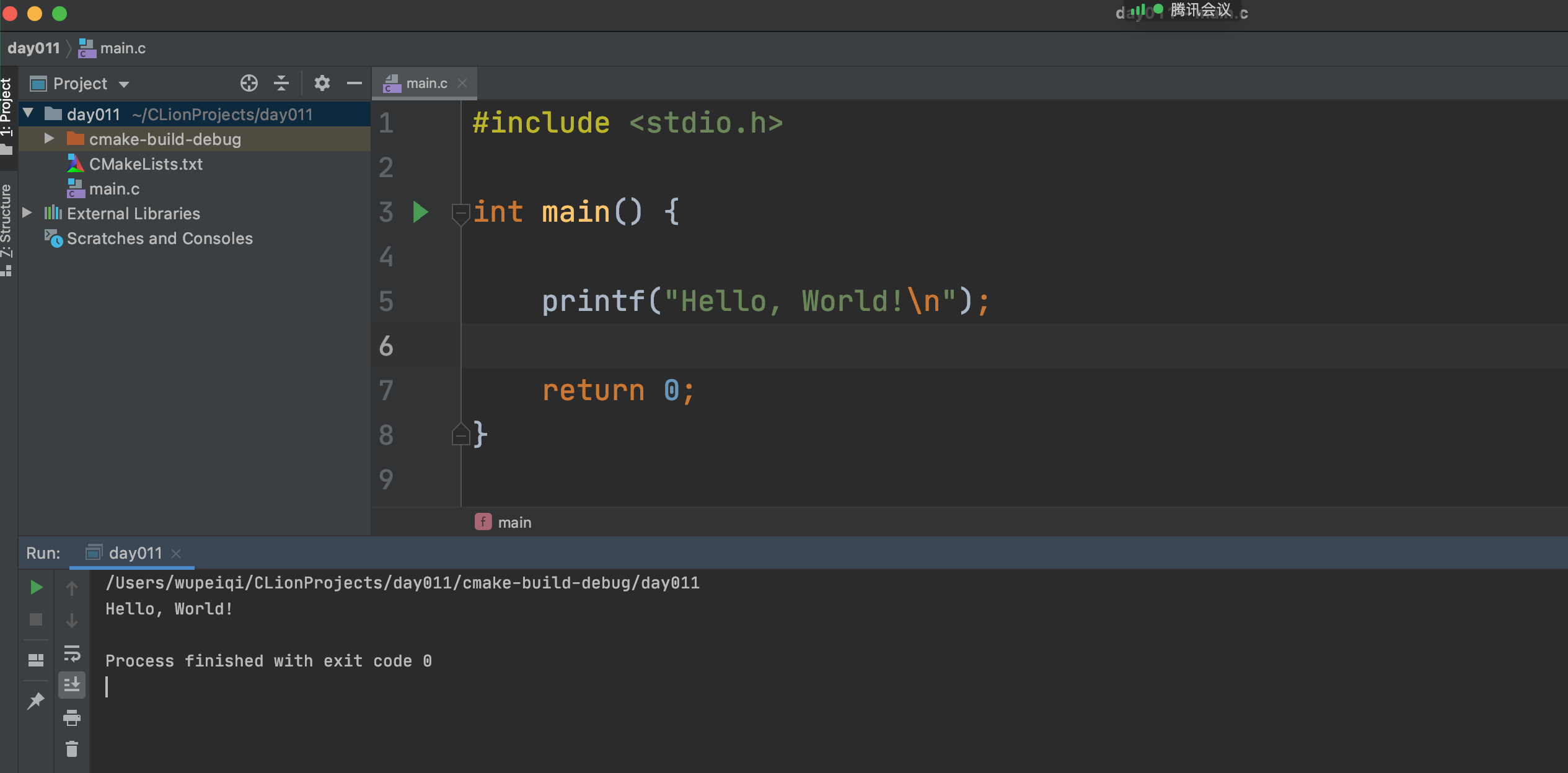
Task: Open the Project view dropdown
Action: 124,84
